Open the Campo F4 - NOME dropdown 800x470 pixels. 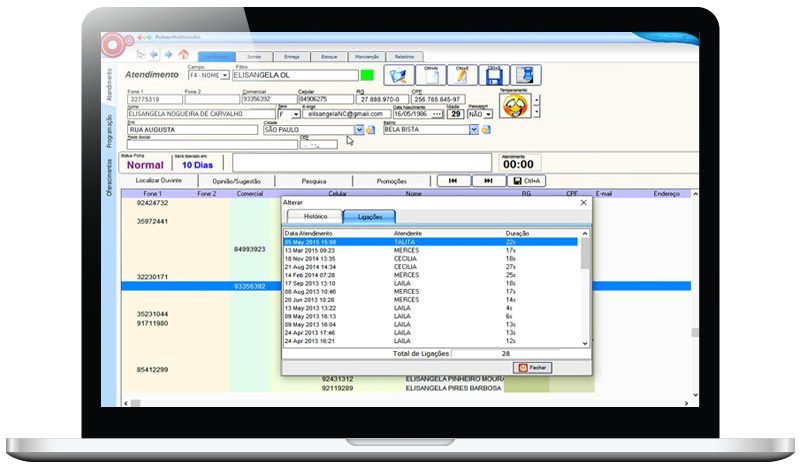click(x=225, y=75)
